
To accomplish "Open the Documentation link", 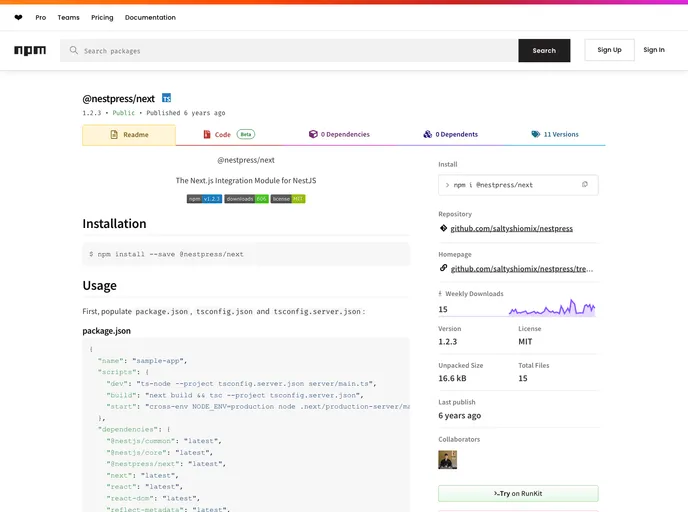I will 150,18.
